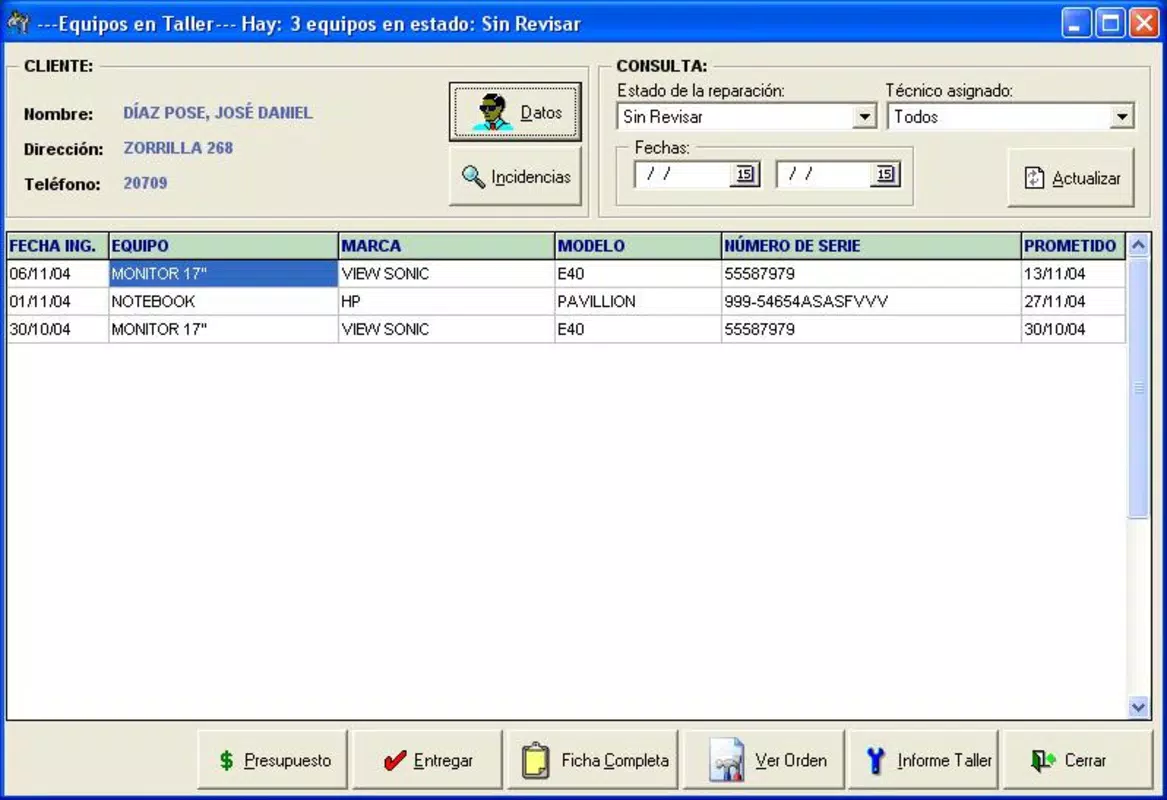The image size is (1167, 800).
Task: Click the scrollbar down arrow of the table
Action: (1138, 707)
